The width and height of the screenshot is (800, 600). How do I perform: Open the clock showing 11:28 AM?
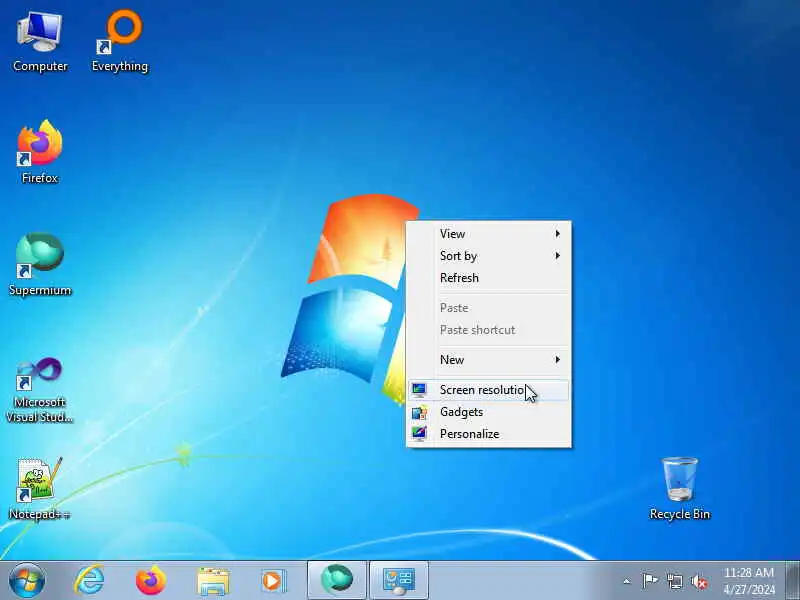tap(749, 581)
